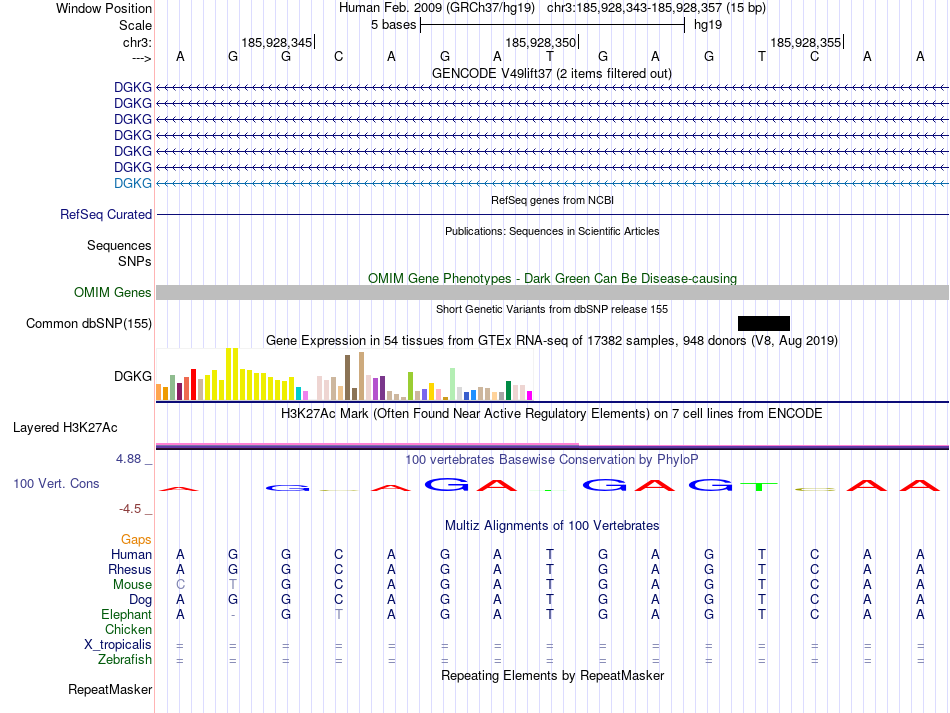
Task: Click the OMIM Genes track label
Action: point(113,293)
